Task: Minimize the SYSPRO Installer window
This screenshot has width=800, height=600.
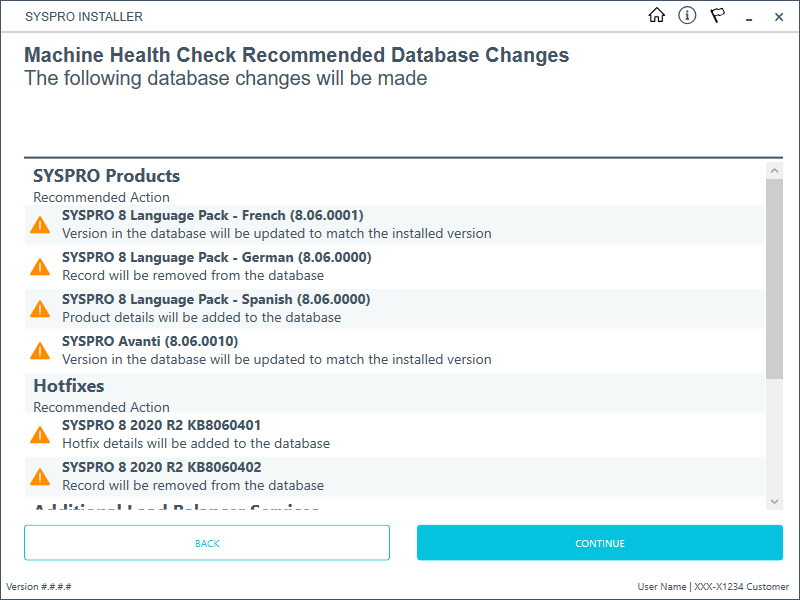Action: click(x=749, y=16)
